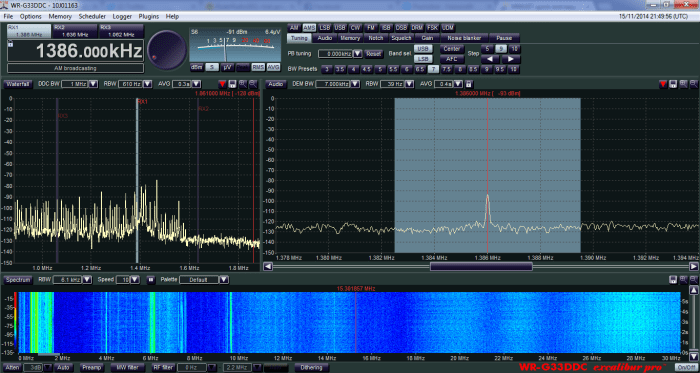Click the waterfall color intensity scale bar
This screenshot has height=373, width=700.
tap(15, 322)
